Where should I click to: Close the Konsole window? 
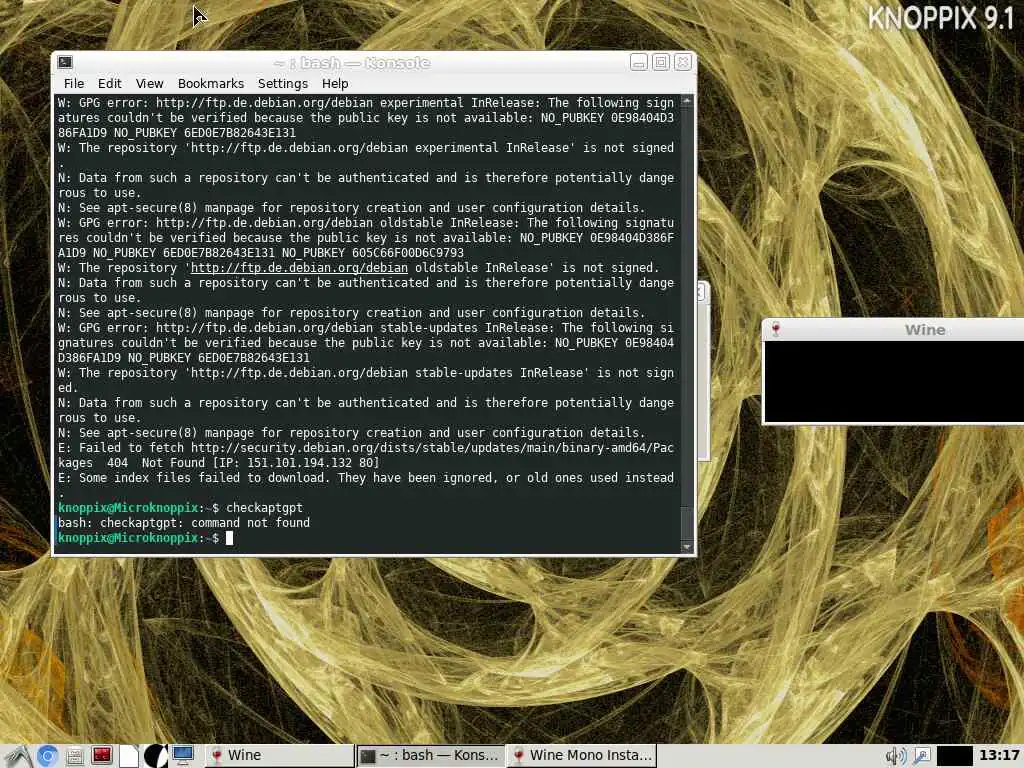click(683, 63)
